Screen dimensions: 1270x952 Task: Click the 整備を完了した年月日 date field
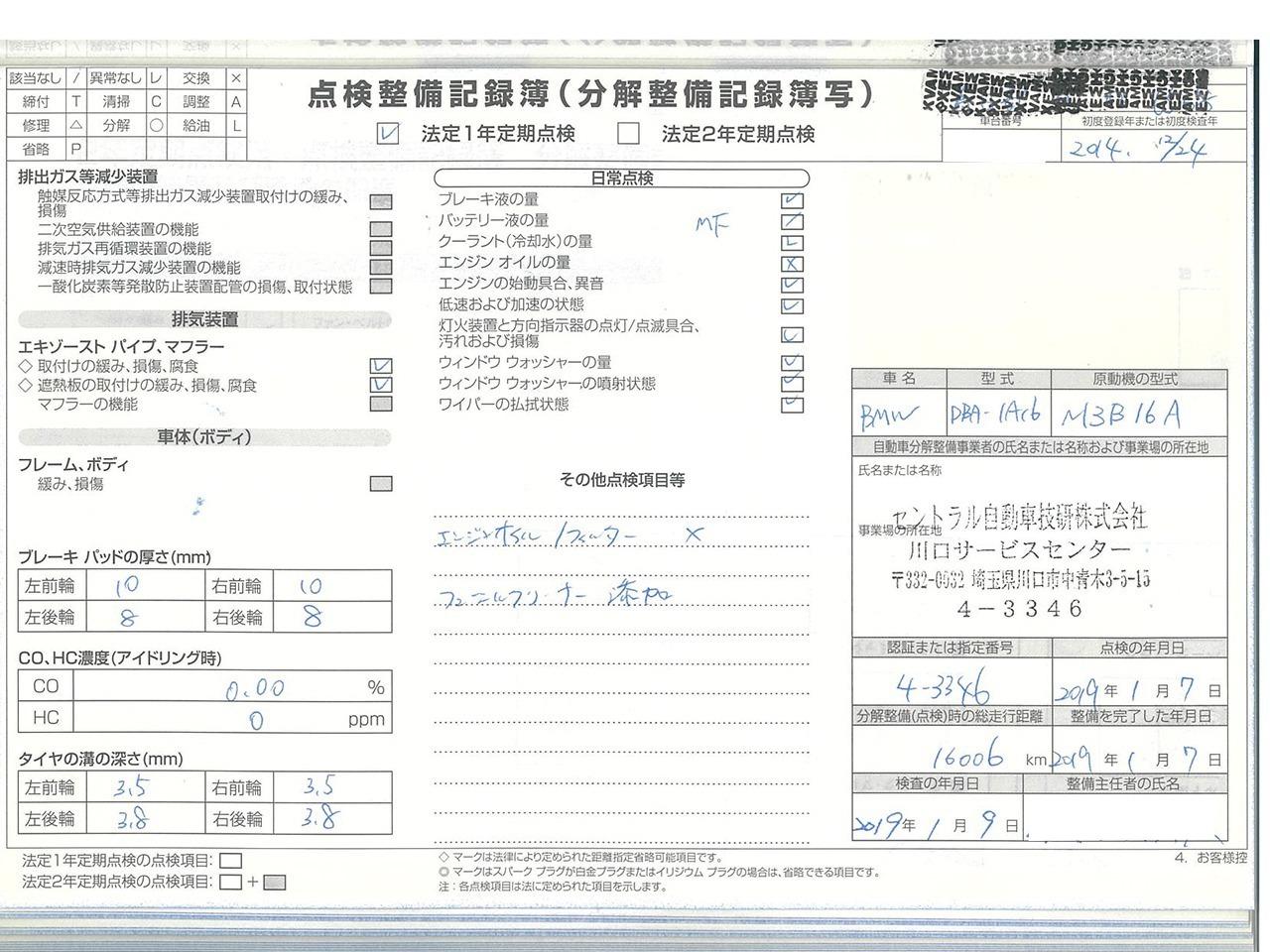(1139, 750)
